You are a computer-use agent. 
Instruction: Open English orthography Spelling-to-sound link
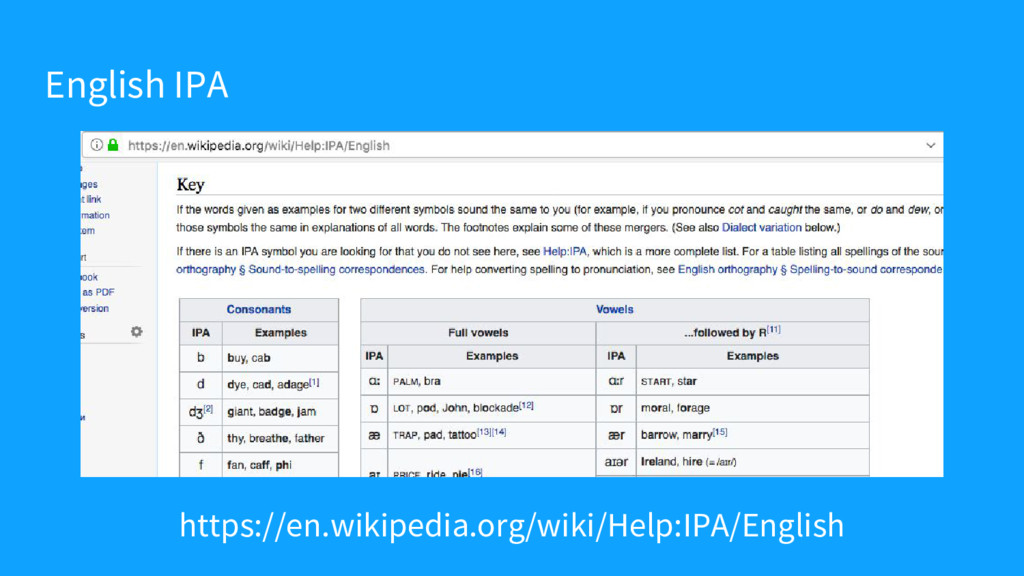pyautogui.click(x=810, y=269)
